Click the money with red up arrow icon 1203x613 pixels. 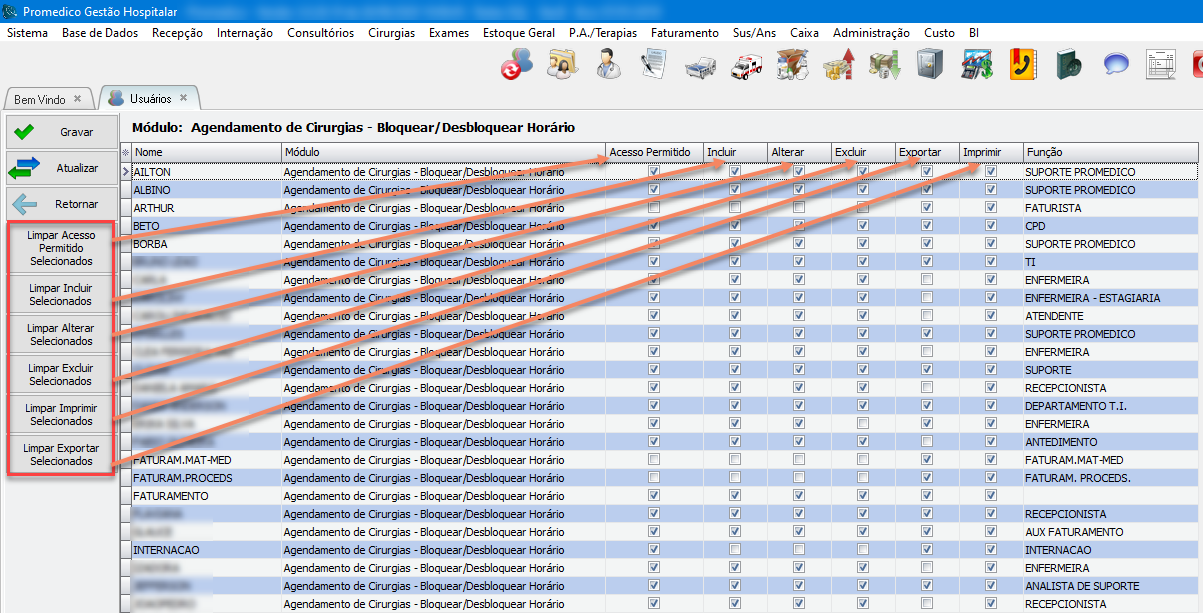(837, 66)
